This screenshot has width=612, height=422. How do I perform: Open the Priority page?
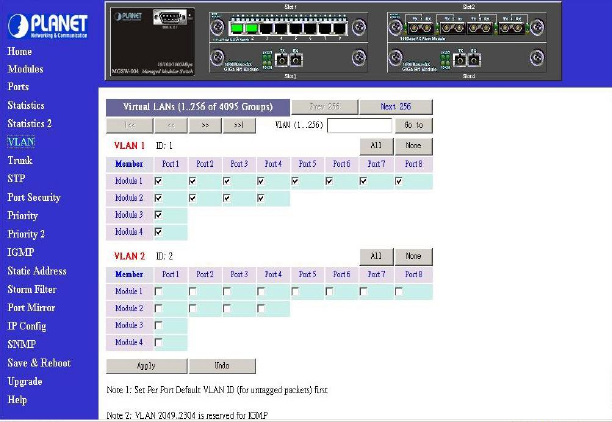coord(23,215)
